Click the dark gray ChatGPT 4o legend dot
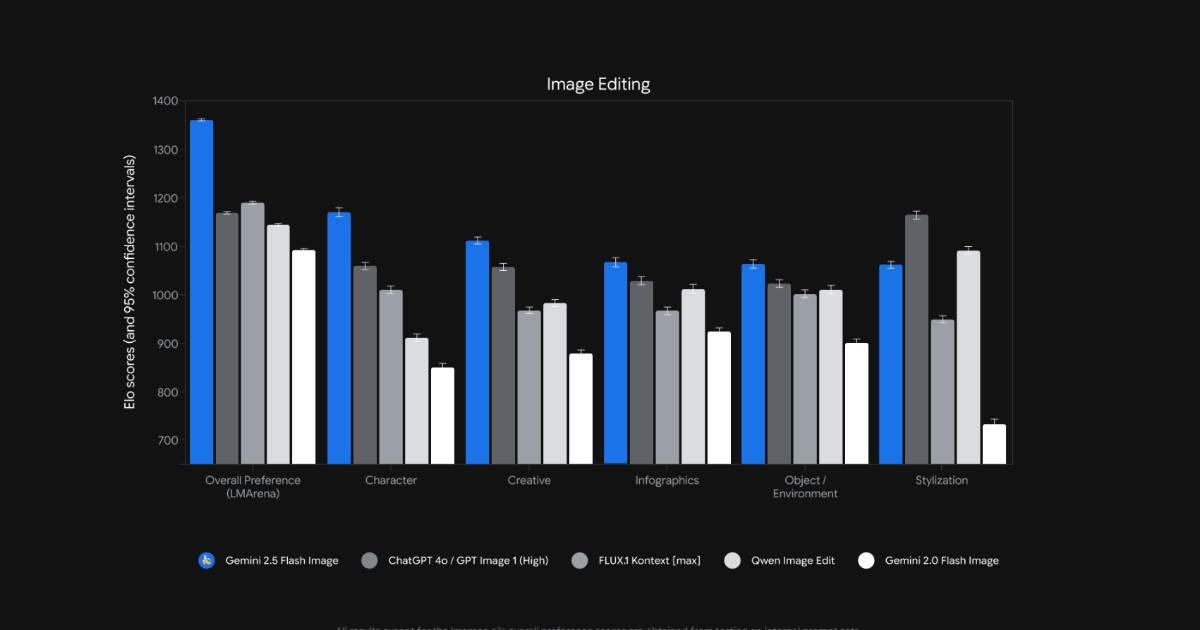The image size is (1200, 630). 369,561
